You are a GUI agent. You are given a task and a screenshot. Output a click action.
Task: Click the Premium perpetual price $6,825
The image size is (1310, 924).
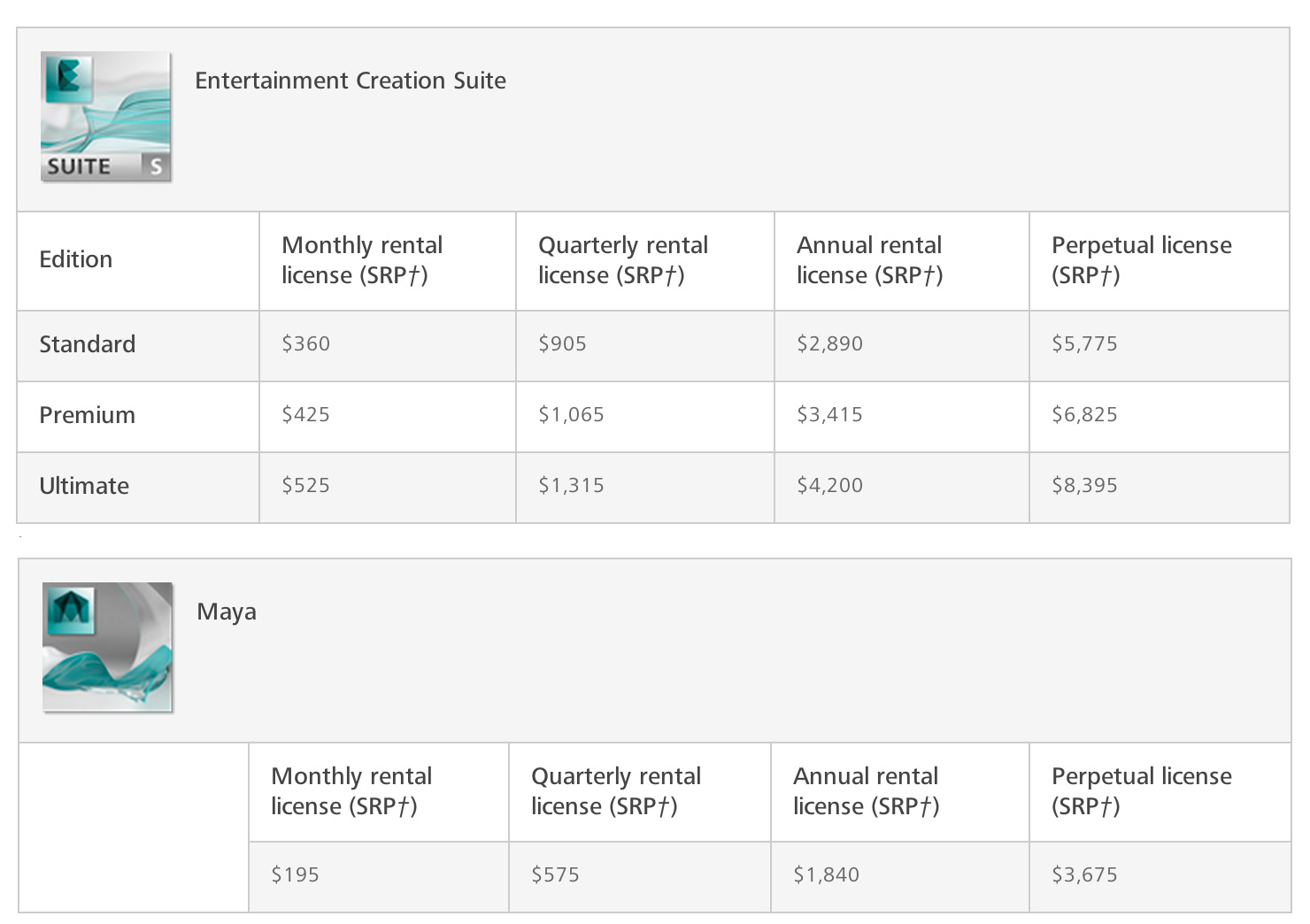(1084, 414)
